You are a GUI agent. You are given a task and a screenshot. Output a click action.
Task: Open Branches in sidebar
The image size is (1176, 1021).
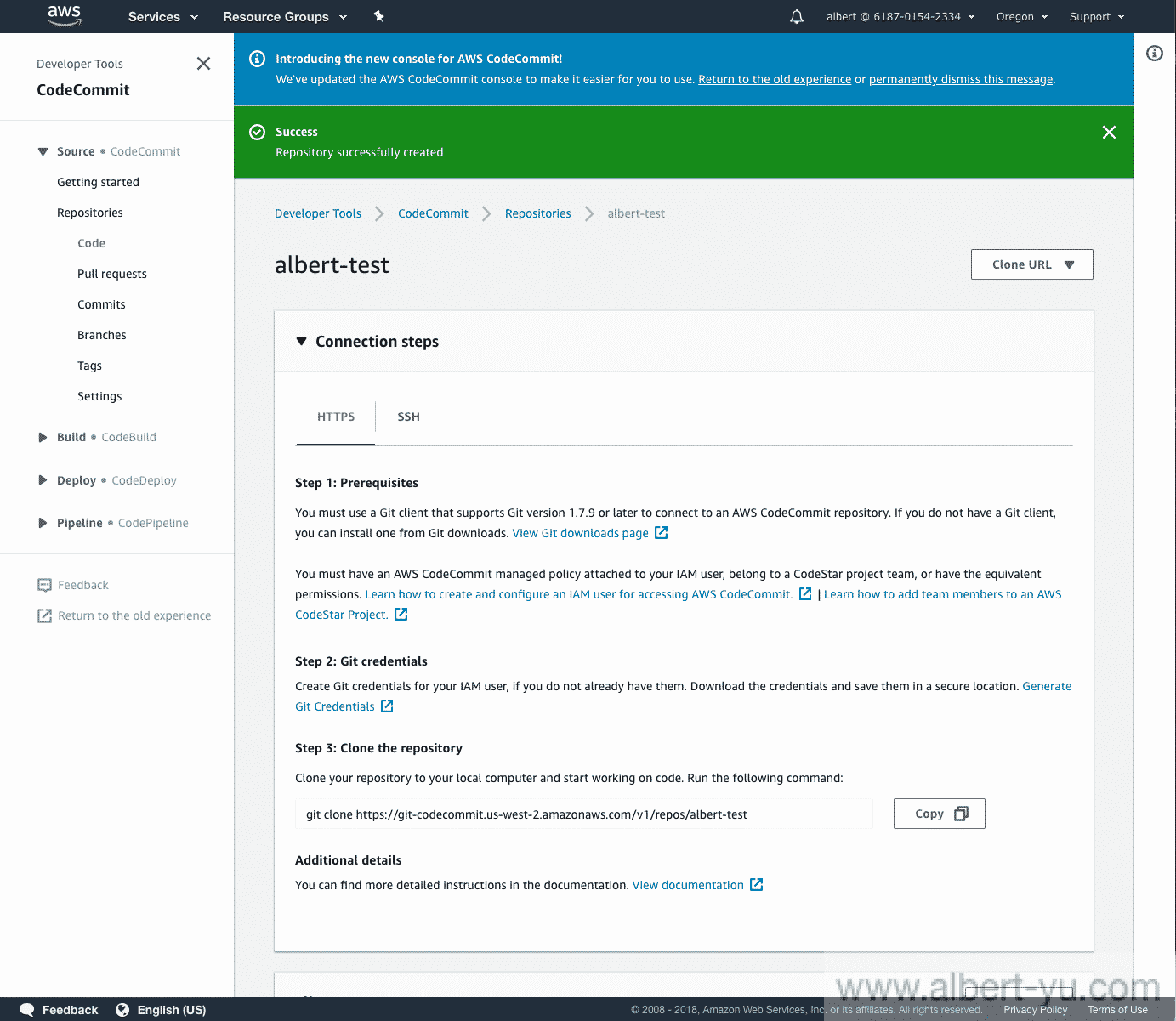pos(102,335)
